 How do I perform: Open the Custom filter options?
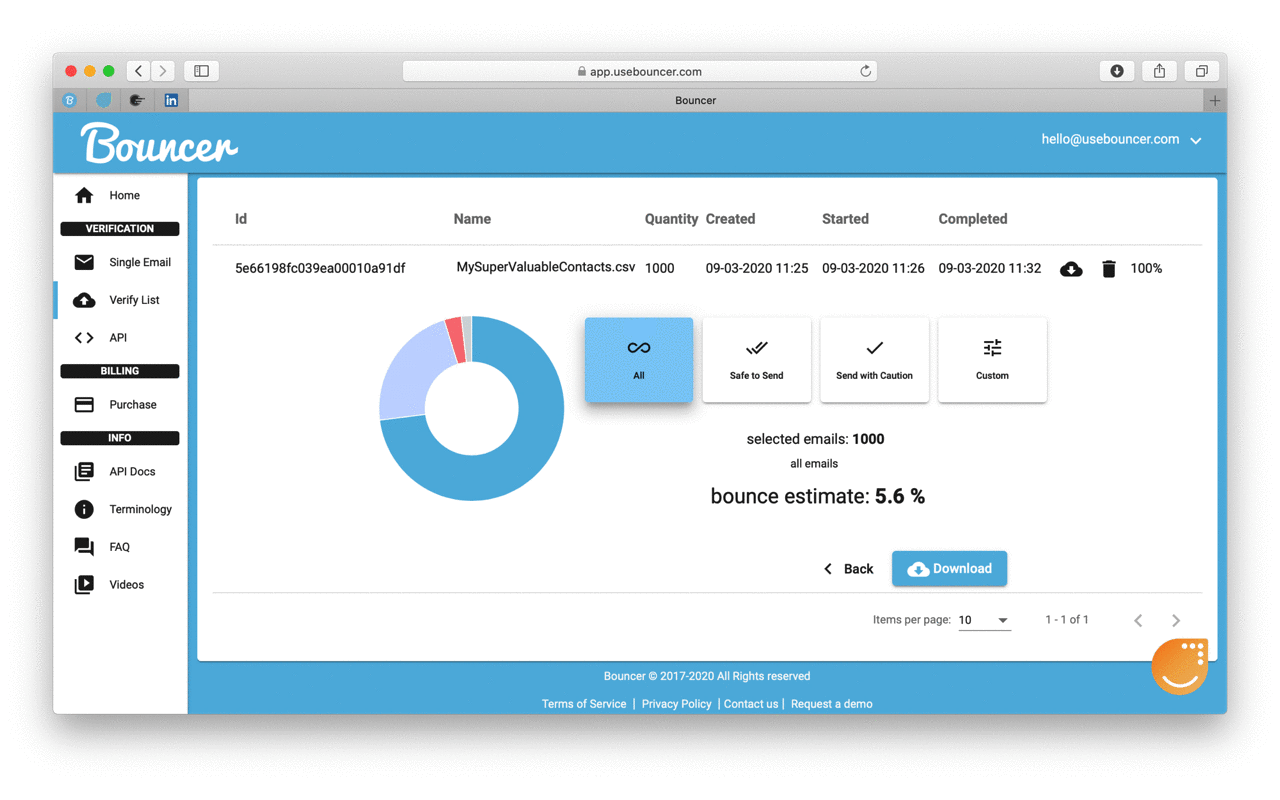point(992,358)
